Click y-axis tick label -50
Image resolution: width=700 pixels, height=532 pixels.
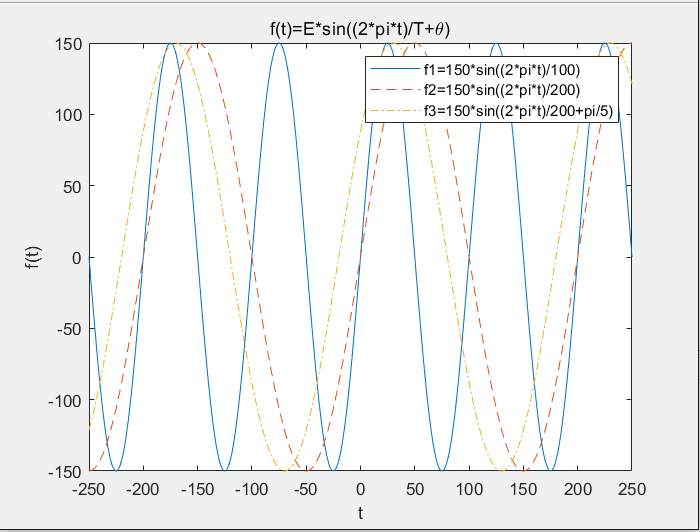69,329
